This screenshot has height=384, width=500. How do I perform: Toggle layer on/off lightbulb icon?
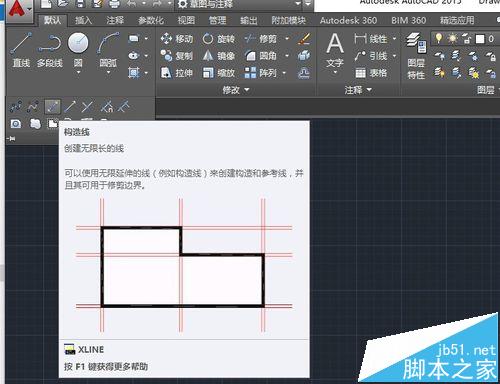439,39
